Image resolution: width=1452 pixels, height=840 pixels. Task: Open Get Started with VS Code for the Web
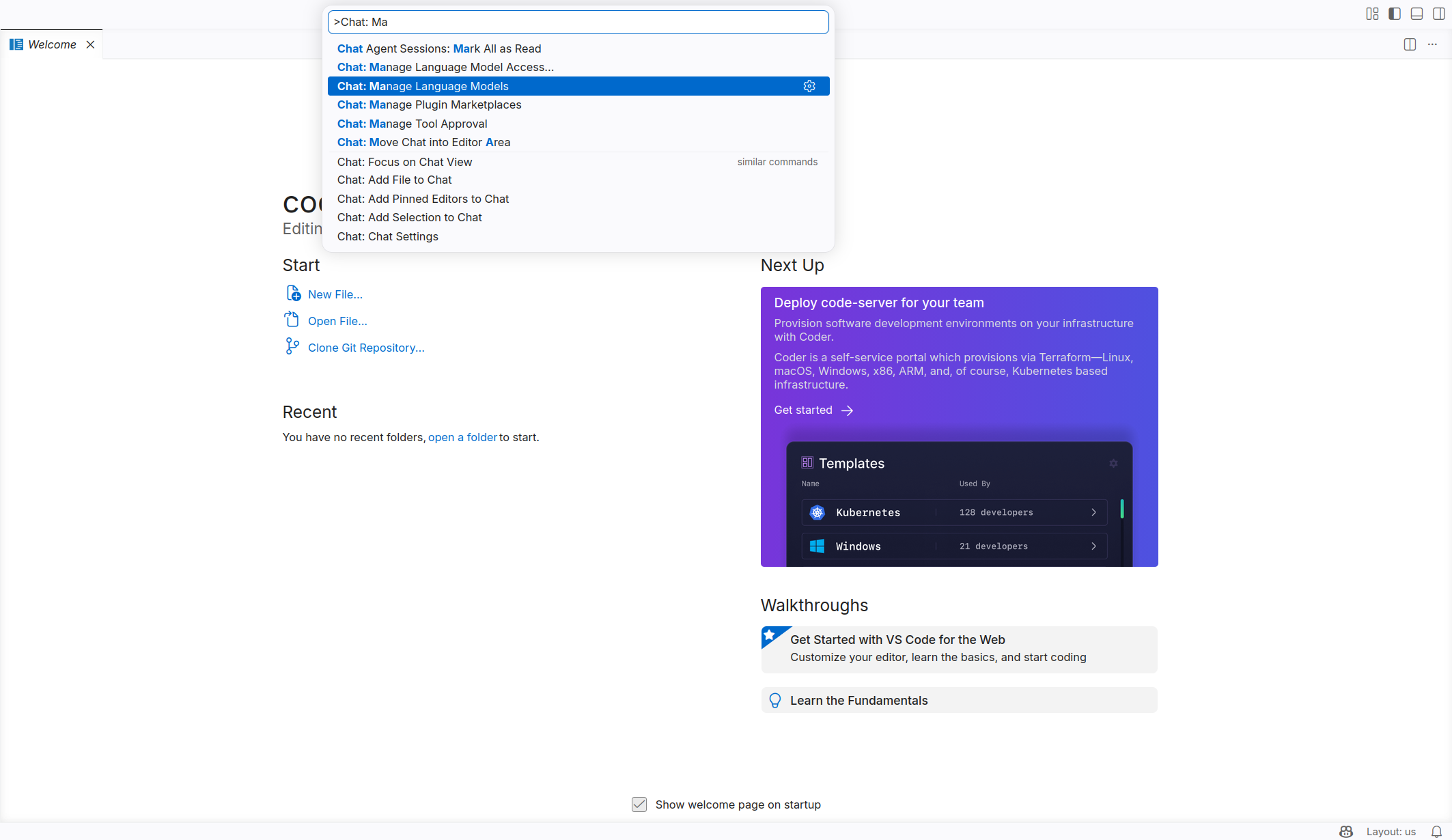coord(959,649)
